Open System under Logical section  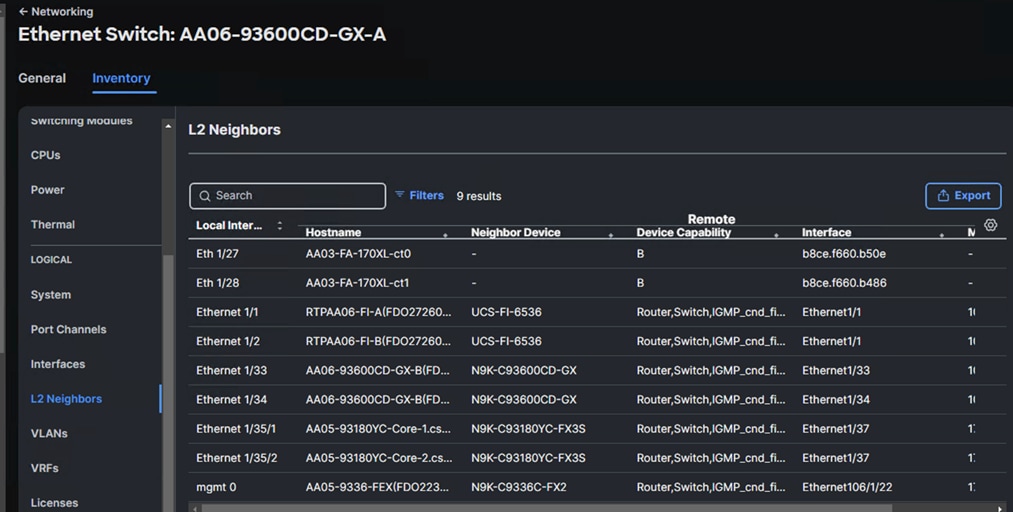50,294
